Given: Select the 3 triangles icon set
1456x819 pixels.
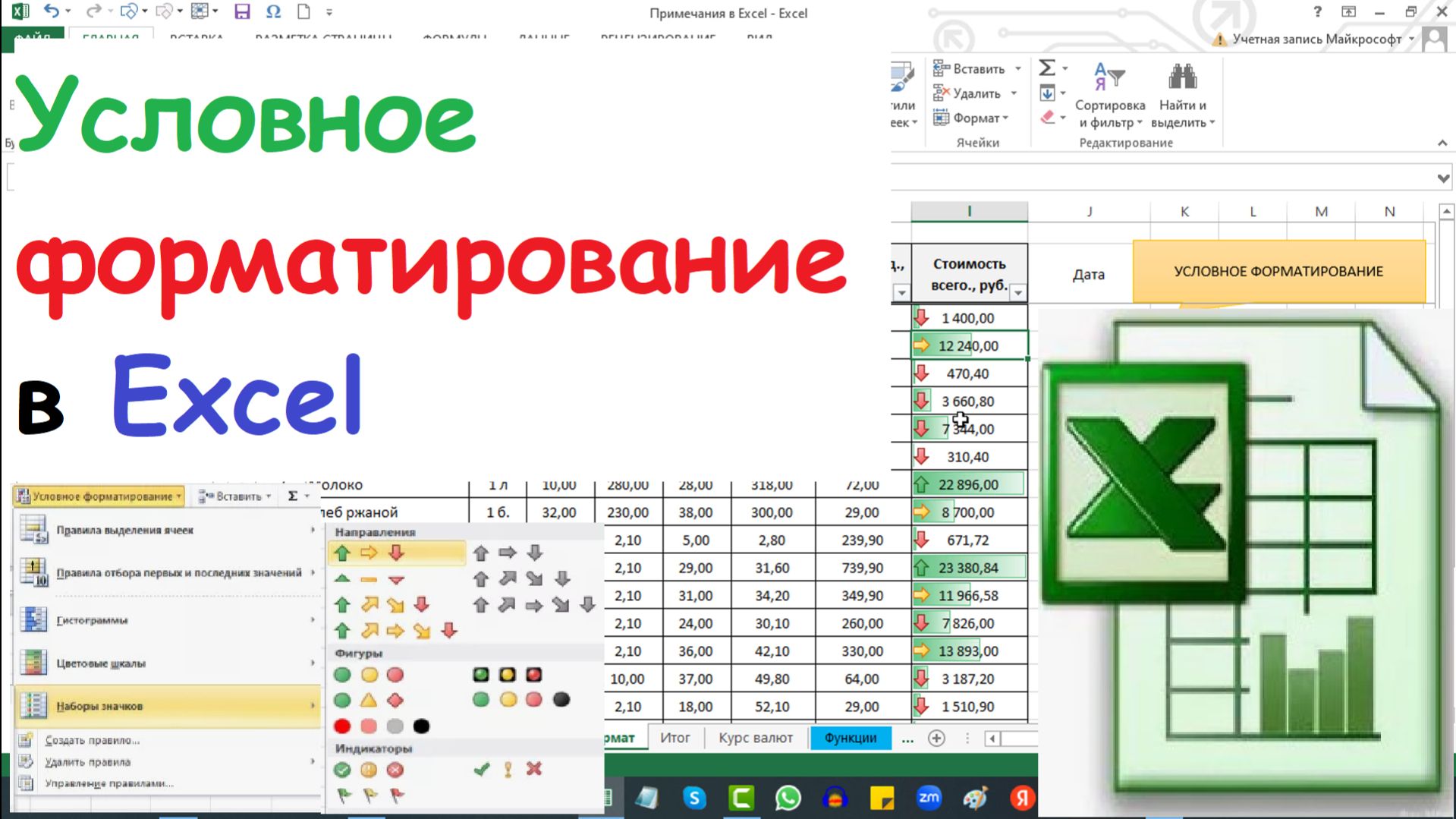Looking at the screenshot, I should tap(370, 579).
